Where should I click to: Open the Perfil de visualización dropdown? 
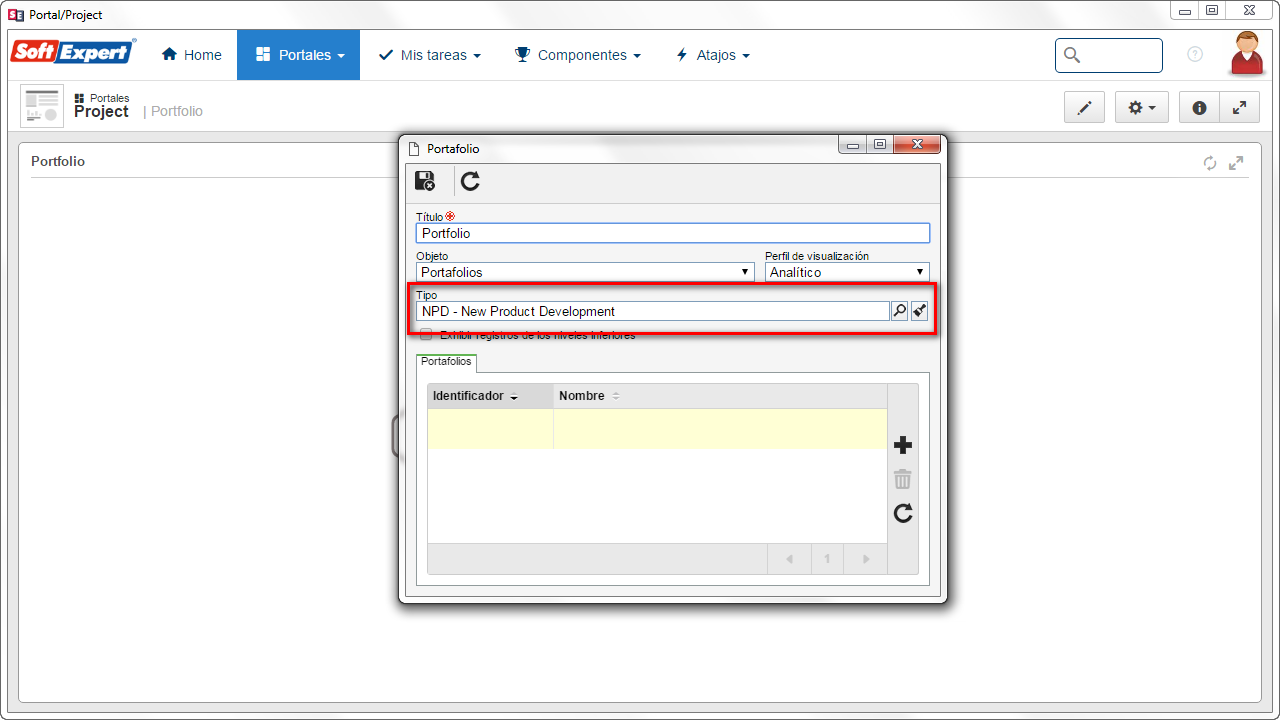(x=847, y=272)
